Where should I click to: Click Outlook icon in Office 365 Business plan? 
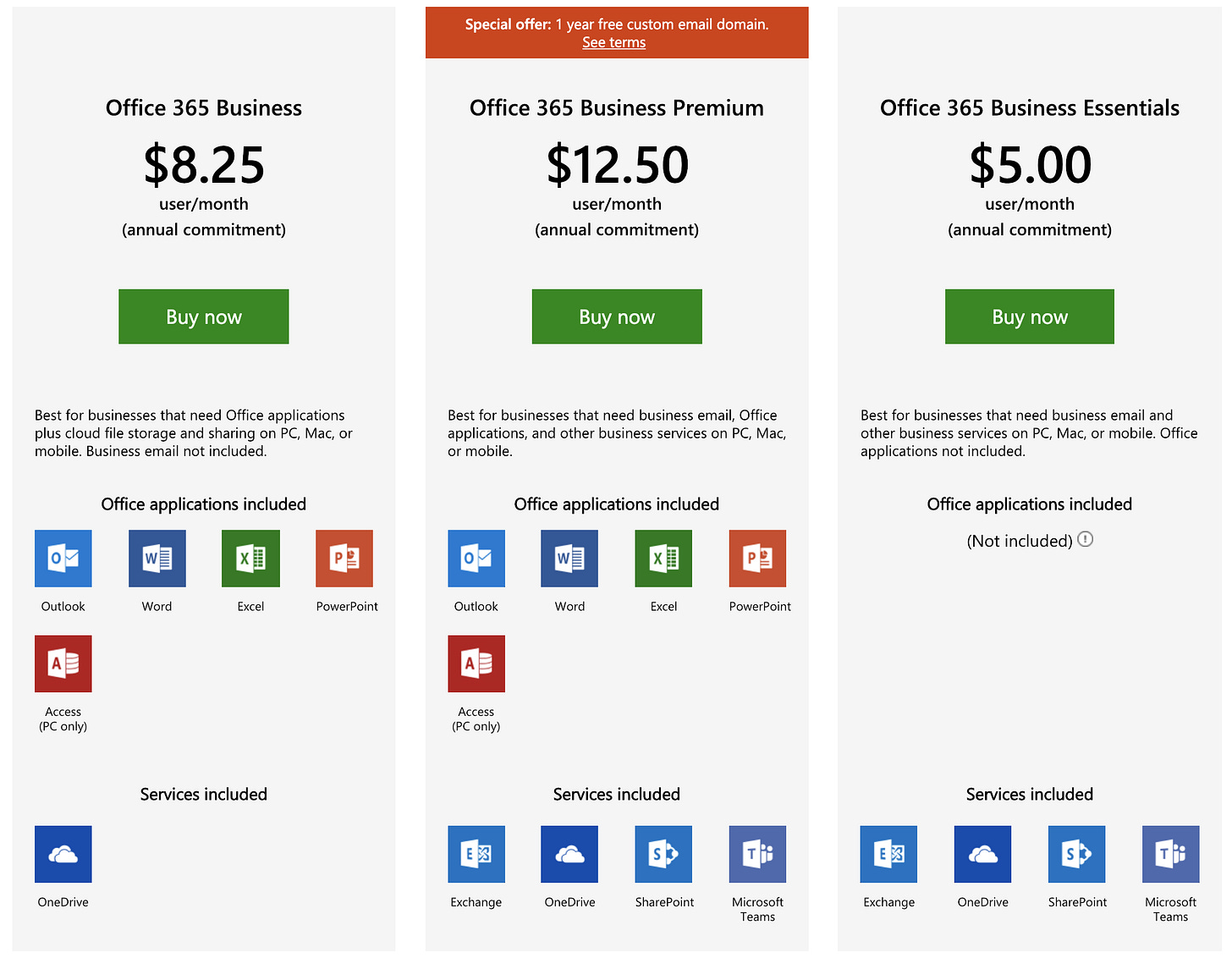(63, 559)
